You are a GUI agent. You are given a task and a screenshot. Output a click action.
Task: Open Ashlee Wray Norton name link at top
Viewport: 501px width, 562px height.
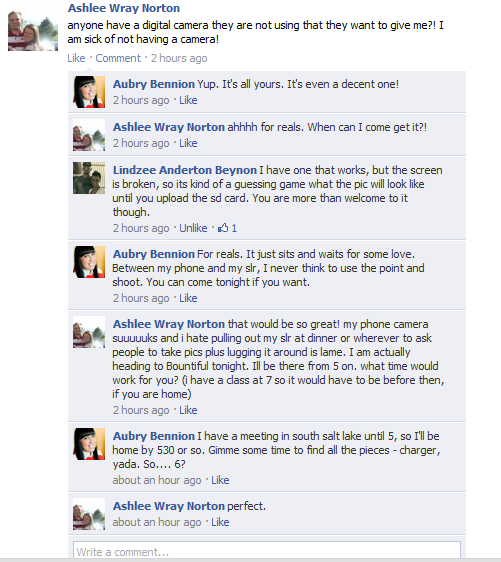click(124, 8)
